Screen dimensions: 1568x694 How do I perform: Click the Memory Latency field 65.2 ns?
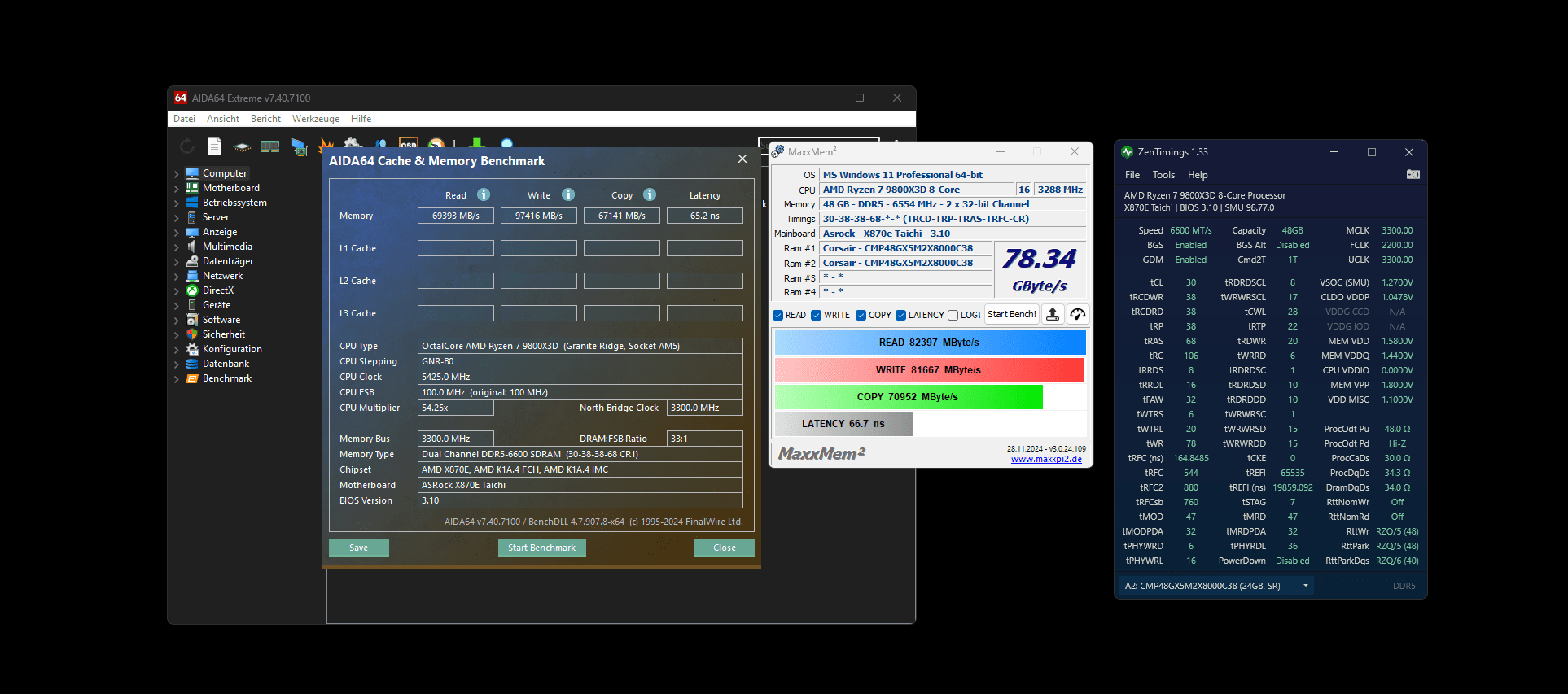click(x=705, y=216)
